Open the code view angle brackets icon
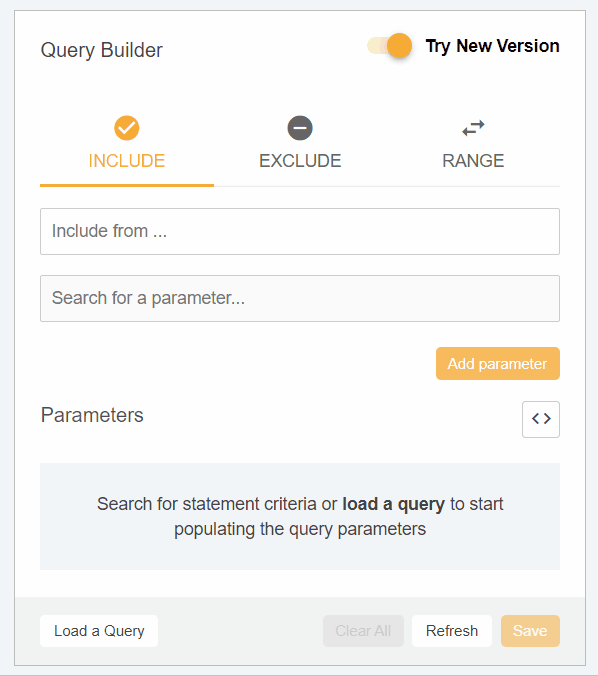 pyautogui.click(x=541, y=419)
